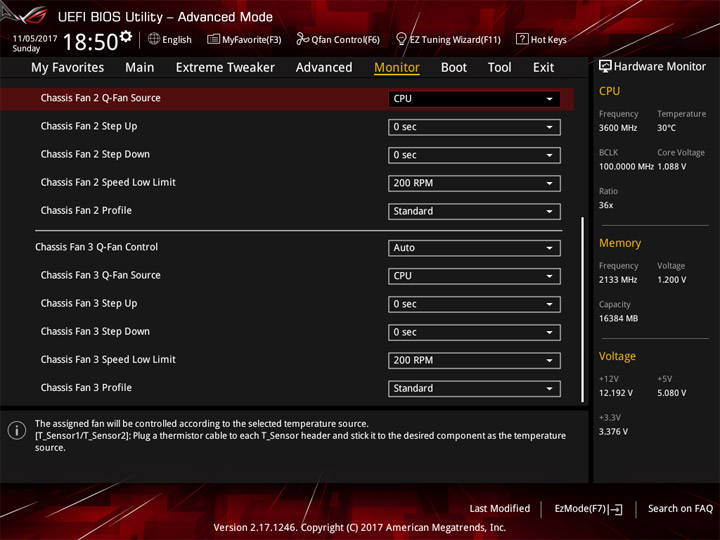Click the 18:50 clock display

coord(90,42)
